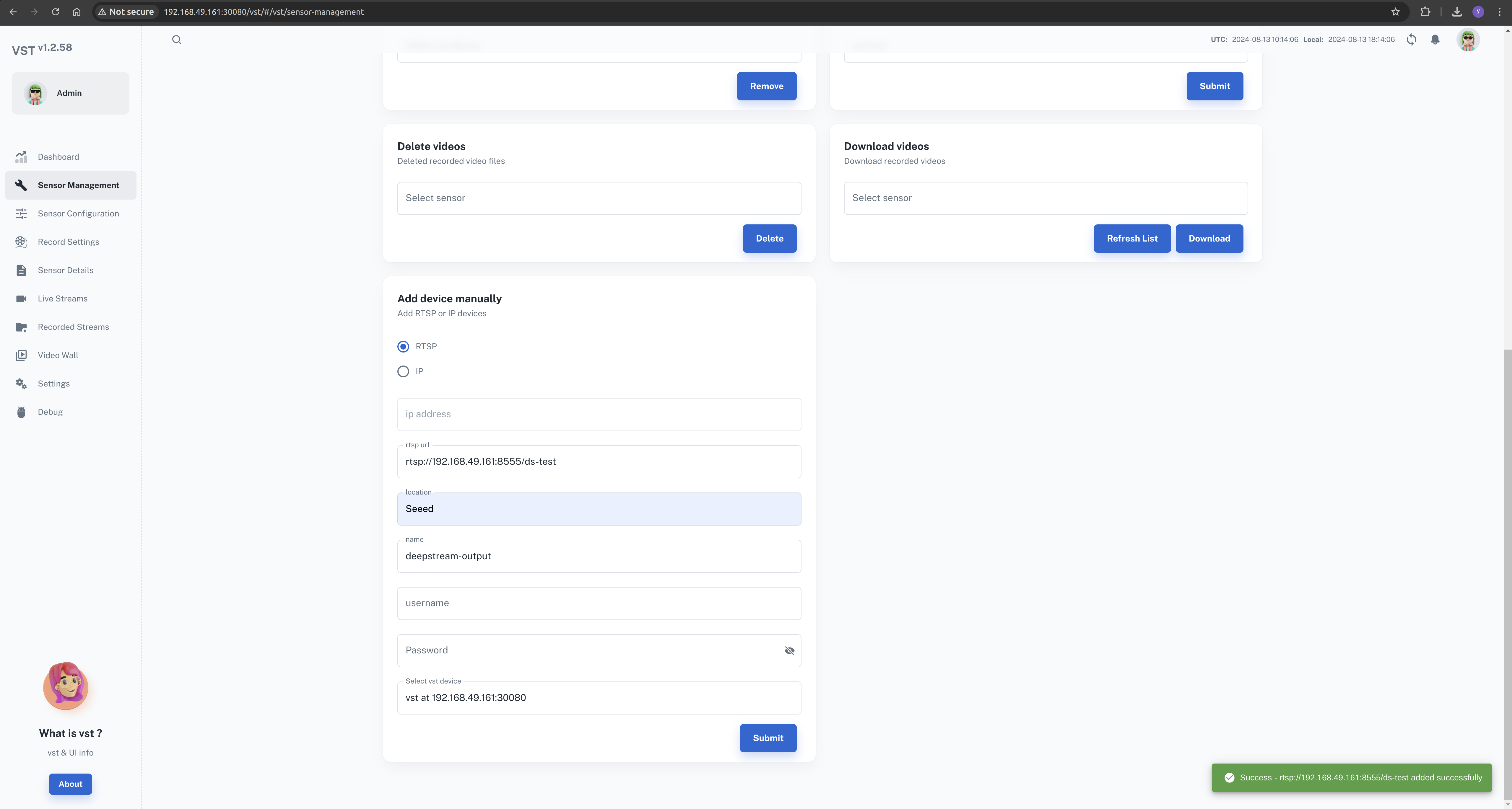Screen dimensions: 1512x809
Task: Bookmark this page with the star icon
Action: point(1396,12)
